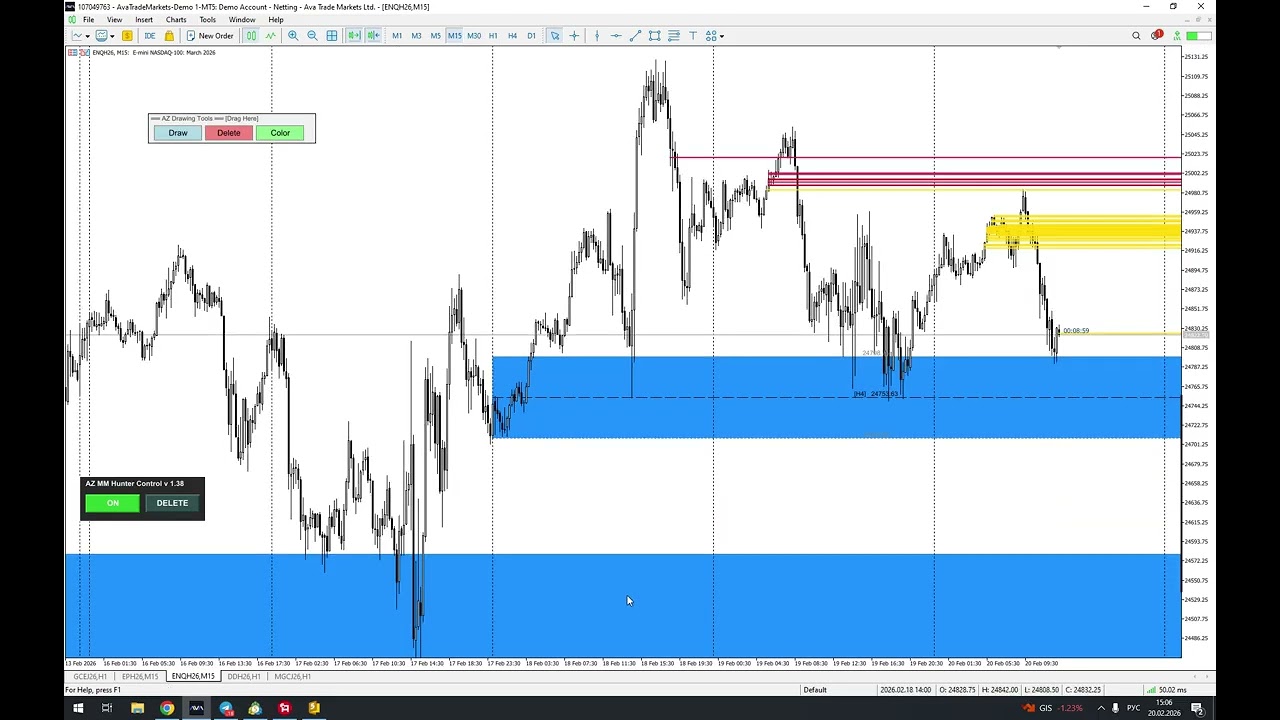Open the notifications icon with red badge

(x=1157, y=36)
